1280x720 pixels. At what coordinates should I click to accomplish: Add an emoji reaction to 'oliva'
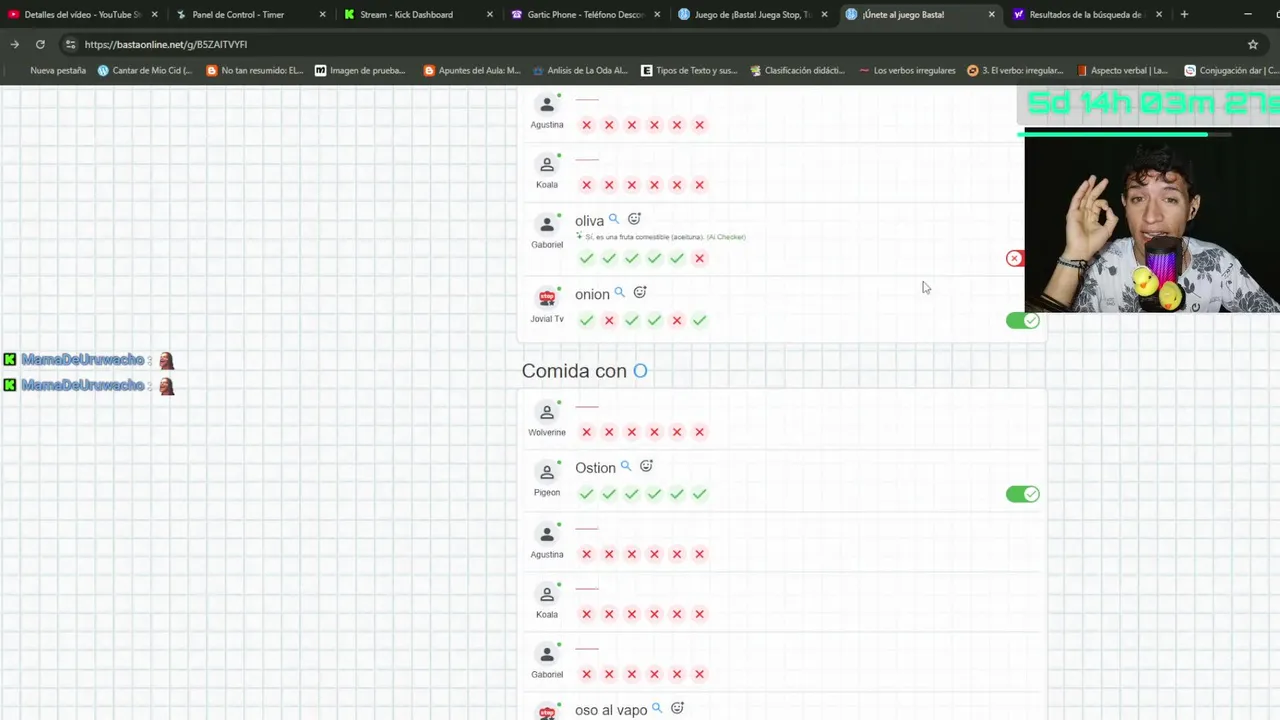point(634,219)
